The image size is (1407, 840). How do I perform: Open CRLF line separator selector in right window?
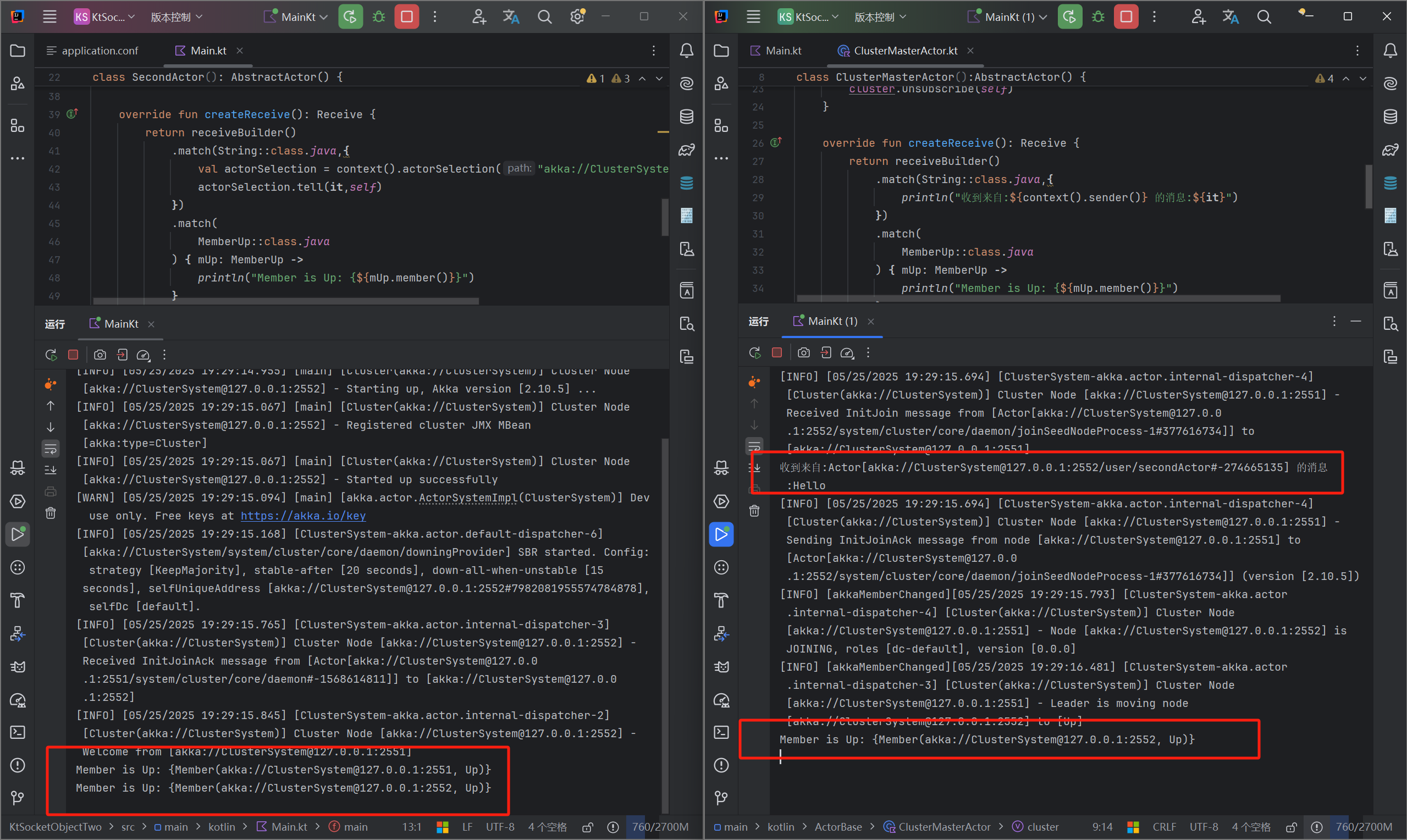[1164, 827]
